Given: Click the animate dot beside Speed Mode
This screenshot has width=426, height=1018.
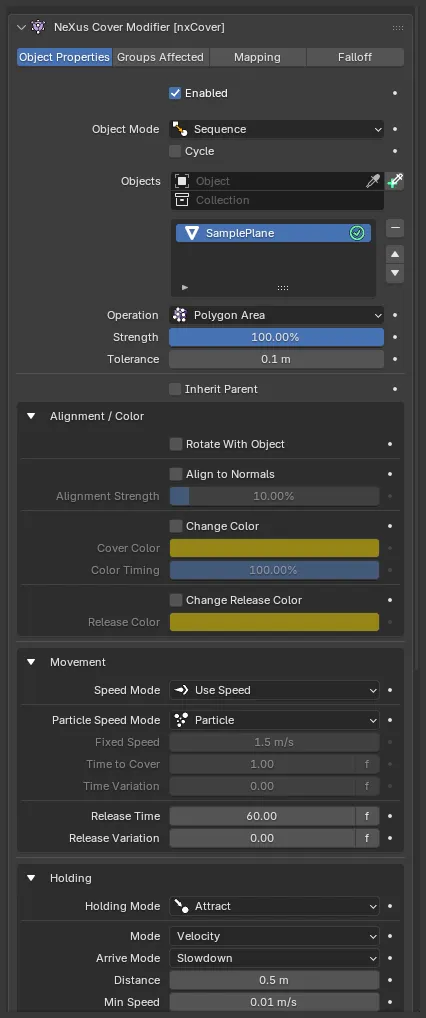Looking at the screenshot, I should [390, 690].
